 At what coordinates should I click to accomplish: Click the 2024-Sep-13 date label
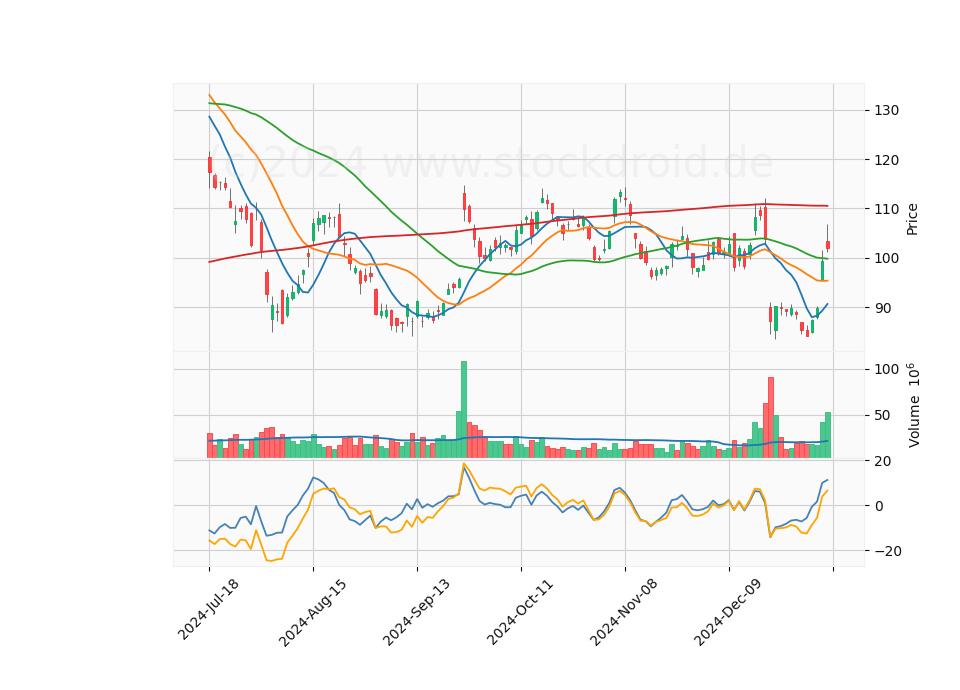[416, 612]
